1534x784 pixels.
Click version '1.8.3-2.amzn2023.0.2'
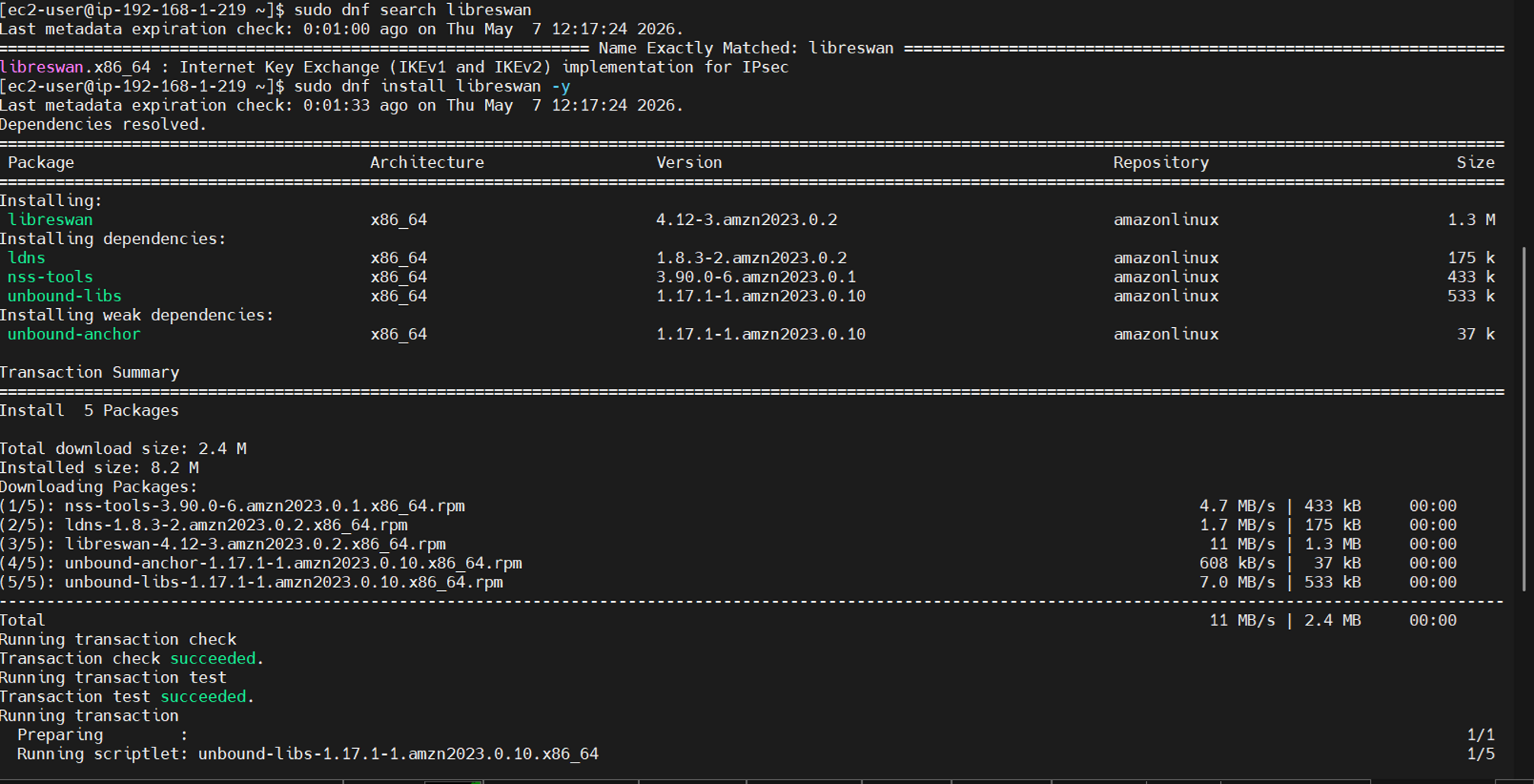pos(751,258)
